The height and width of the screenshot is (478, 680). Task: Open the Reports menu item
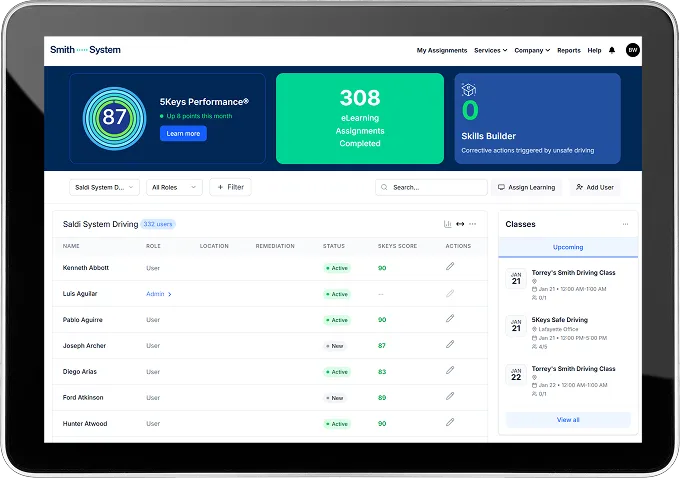tap(569, 50)
